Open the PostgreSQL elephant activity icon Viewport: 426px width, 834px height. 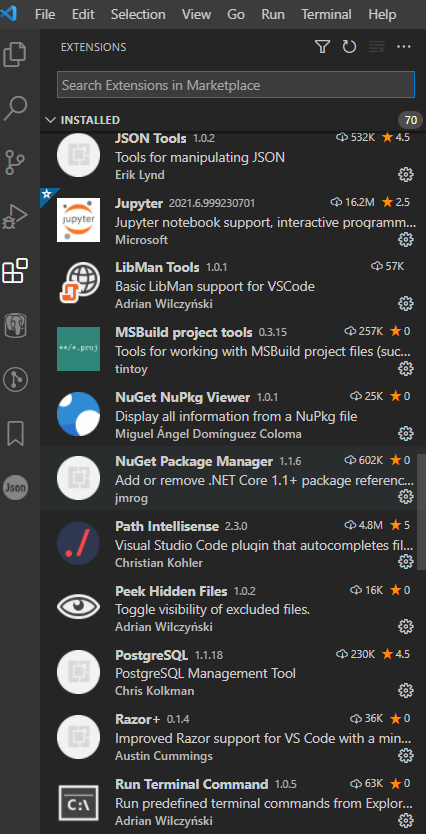coord(15,326)
